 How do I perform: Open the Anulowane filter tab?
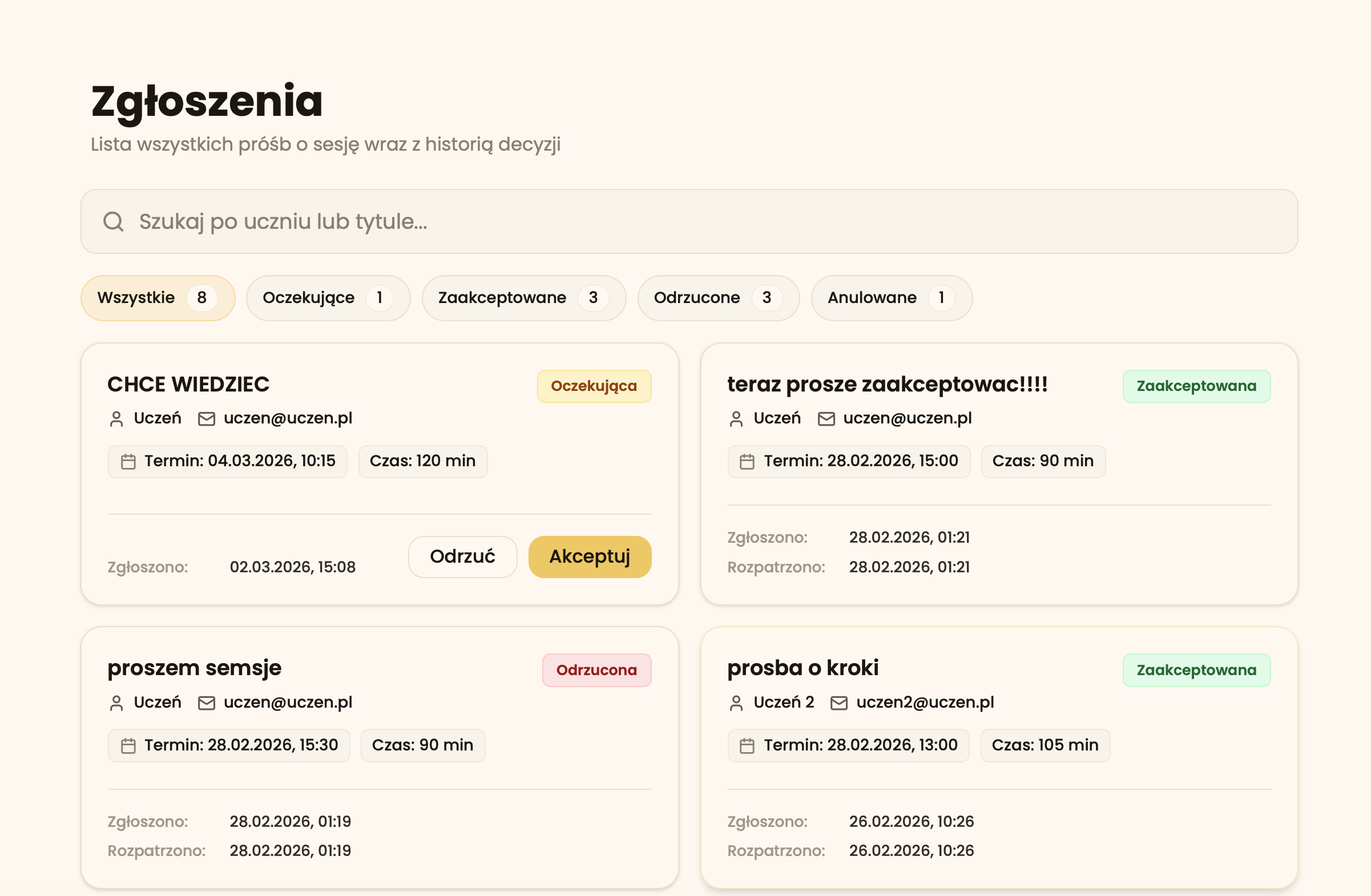[891, 298]
